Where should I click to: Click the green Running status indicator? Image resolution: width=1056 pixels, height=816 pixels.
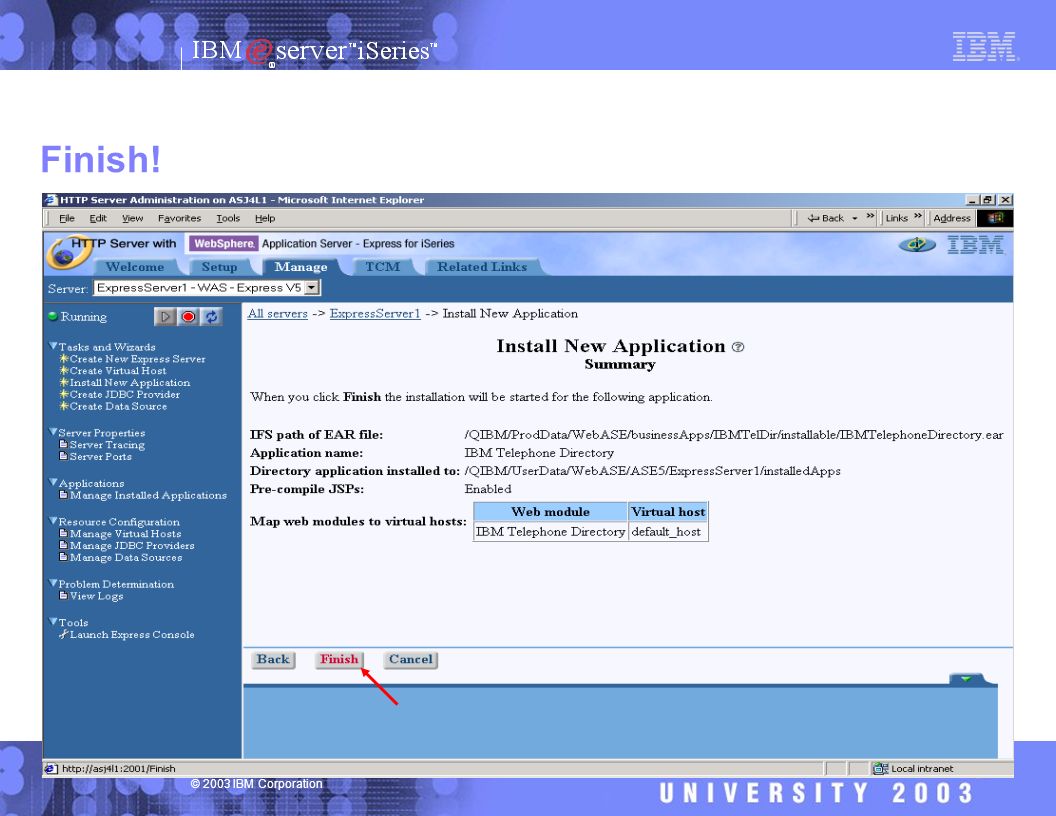[x=53, y=316]
